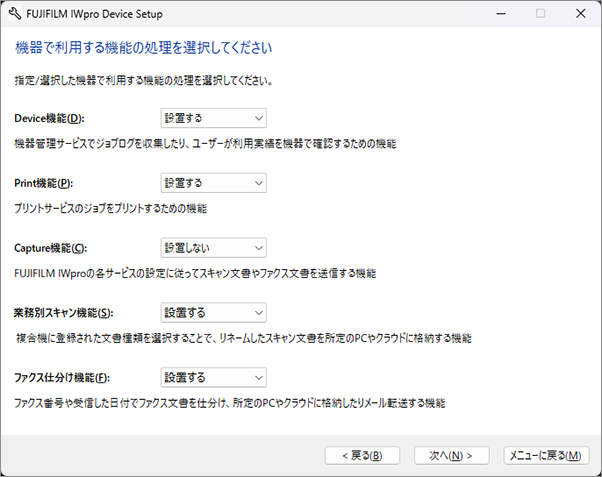The height and width of the screenshot is (477, 602).
Task: Return to menu via メニューに戻る(M)
Action: [546, 455]
